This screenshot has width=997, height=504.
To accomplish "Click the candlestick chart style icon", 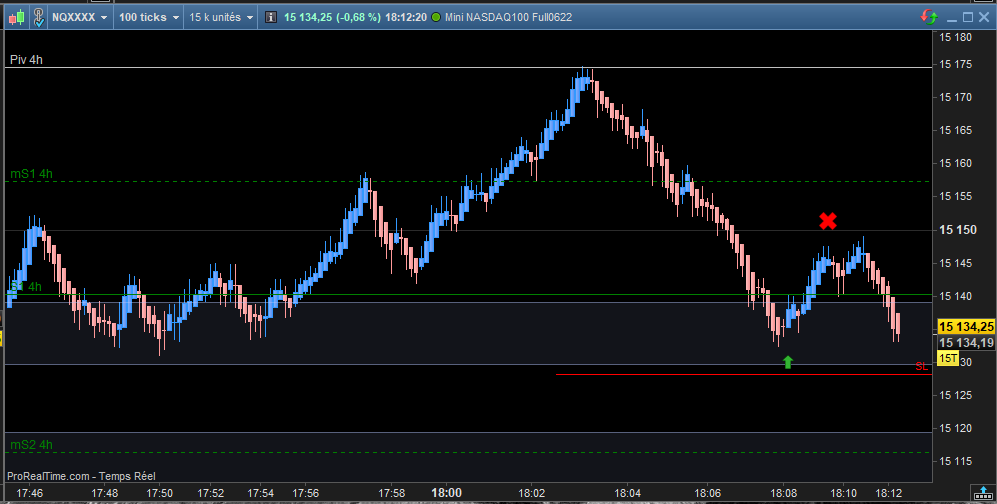I will pos(17,17).
